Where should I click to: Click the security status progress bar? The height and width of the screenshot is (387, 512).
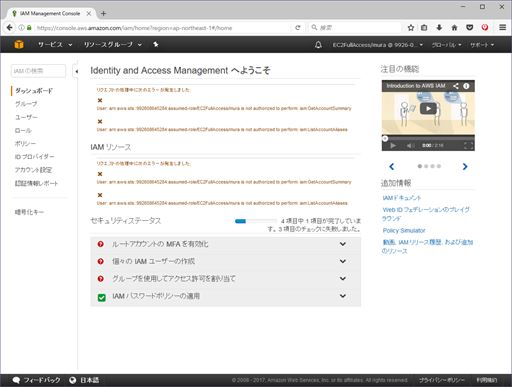coord(256,221)
